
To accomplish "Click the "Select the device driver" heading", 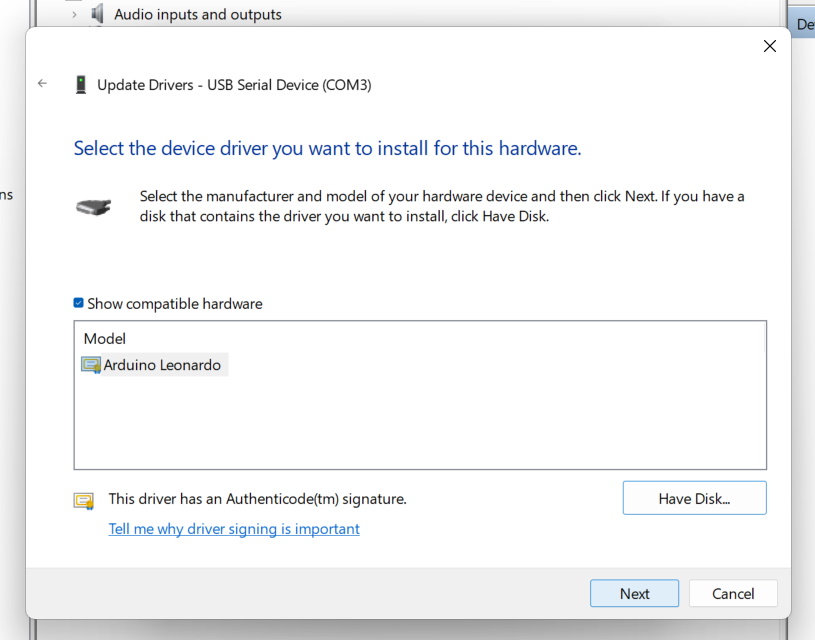I will pos(327,149).
